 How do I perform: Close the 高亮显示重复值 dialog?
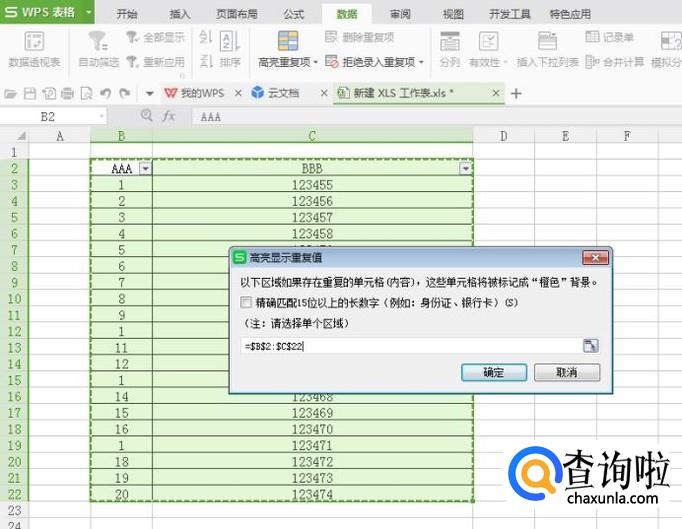(x=595, y=258)
